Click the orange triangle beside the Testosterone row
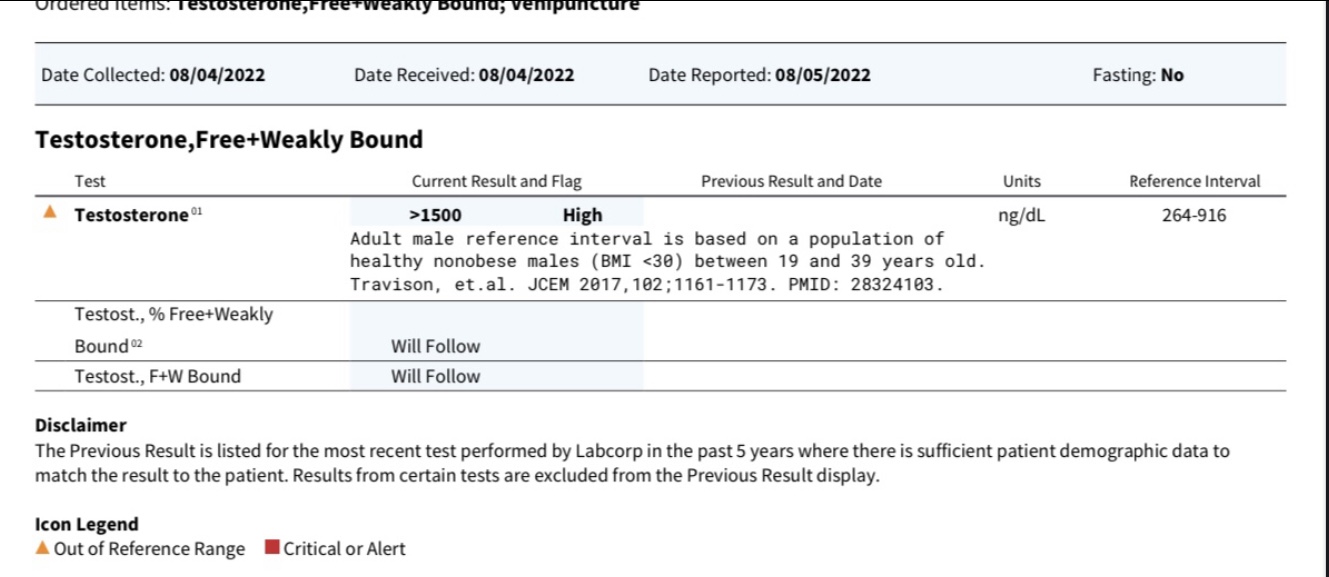Viewport: 1329px width, 577px height. 51,213
